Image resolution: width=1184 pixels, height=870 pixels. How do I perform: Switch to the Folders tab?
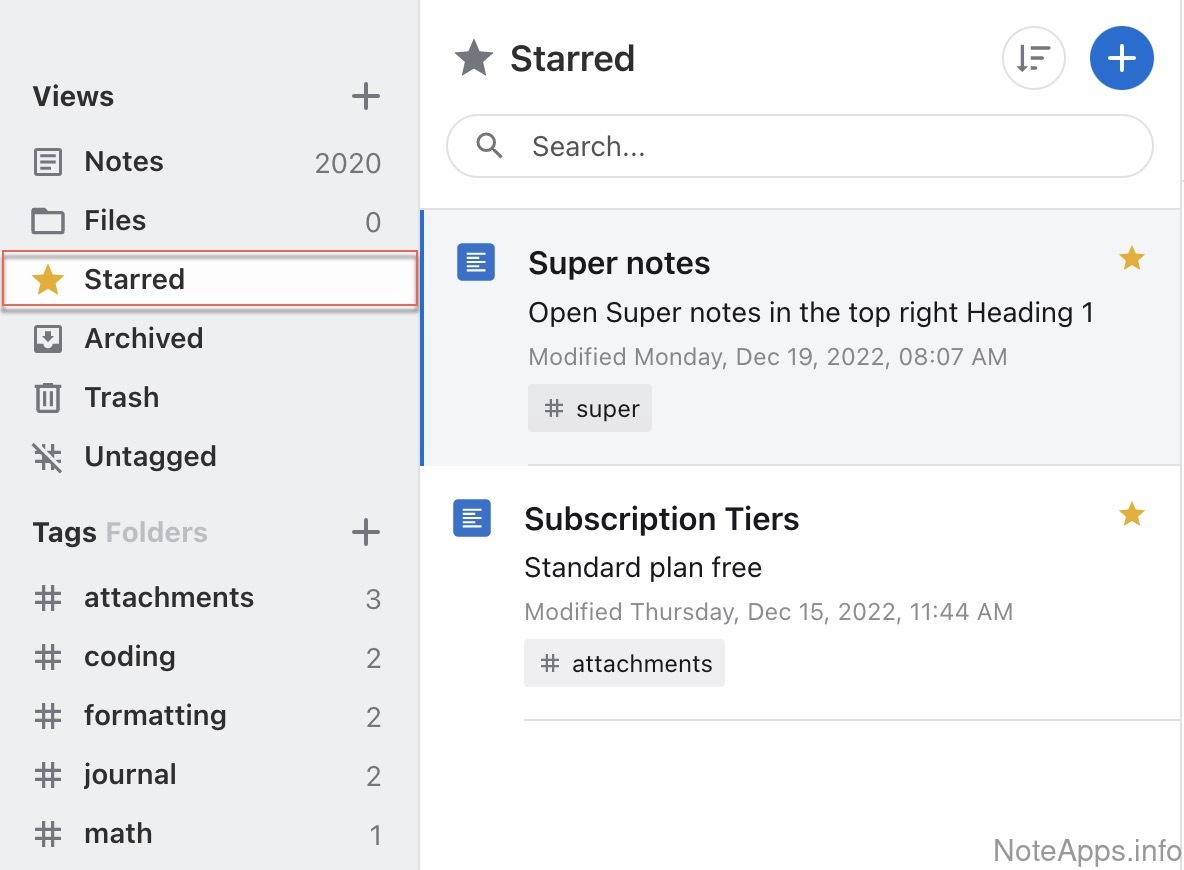tap(157, 532)
